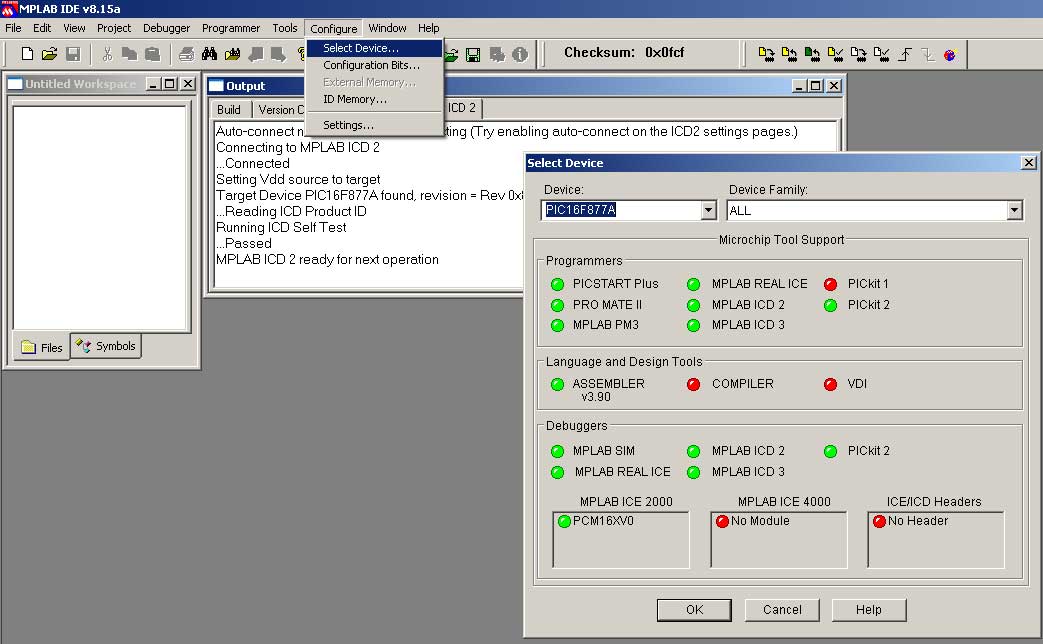Click the first programmer toolbar icon (Program target device)
The width and height of the screenshot is (1043, 644).
click(766, 54)
